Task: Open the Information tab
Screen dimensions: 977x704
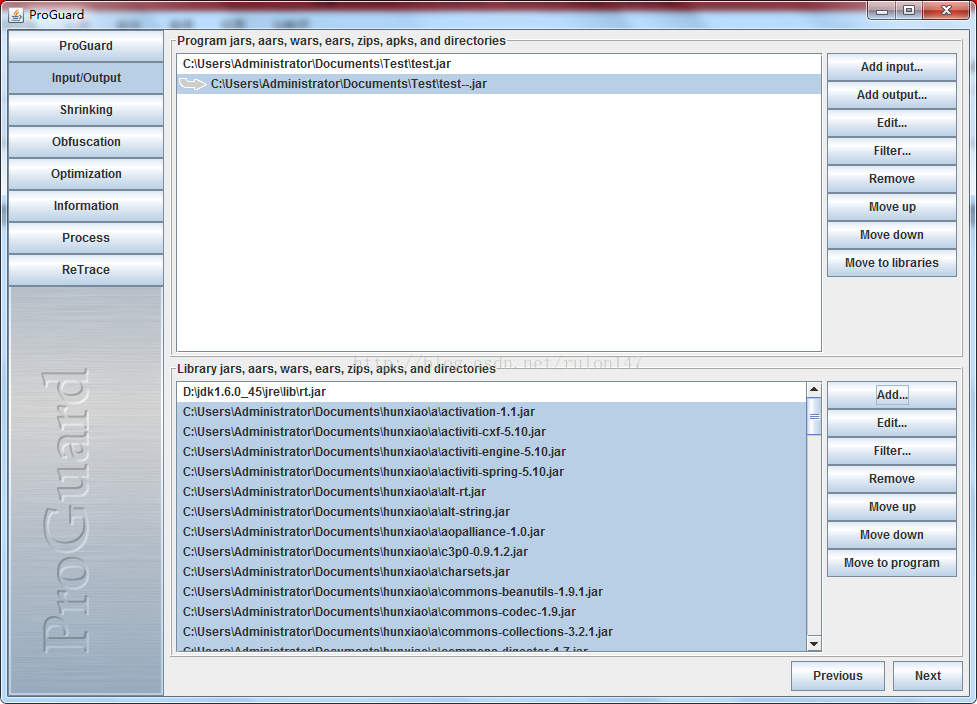Action: point(86,206)
